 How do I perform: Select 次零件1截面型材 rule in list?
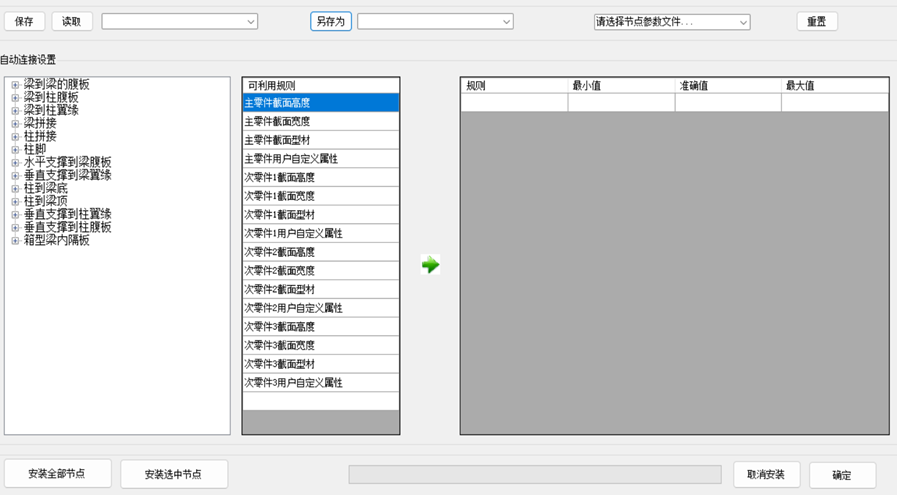(320, 215)
